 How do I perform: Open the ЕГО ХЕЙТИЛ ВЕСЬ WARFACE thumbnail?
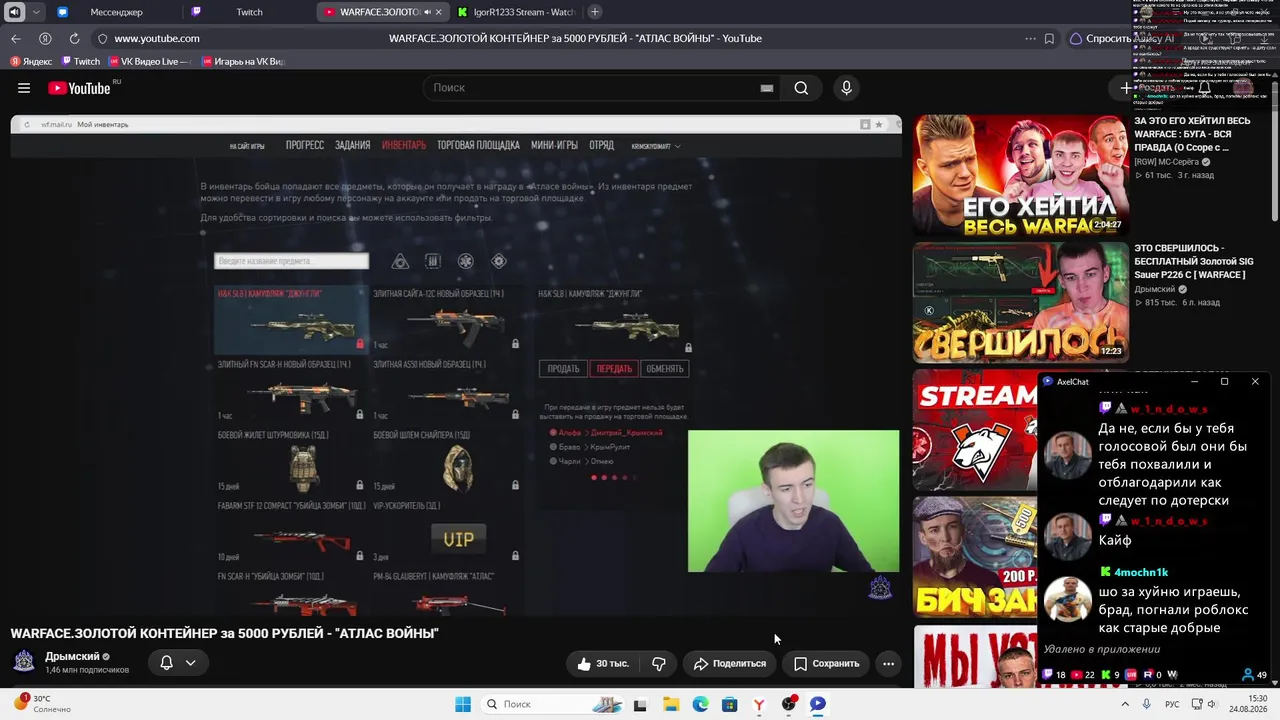click(x=1020, y=176)
